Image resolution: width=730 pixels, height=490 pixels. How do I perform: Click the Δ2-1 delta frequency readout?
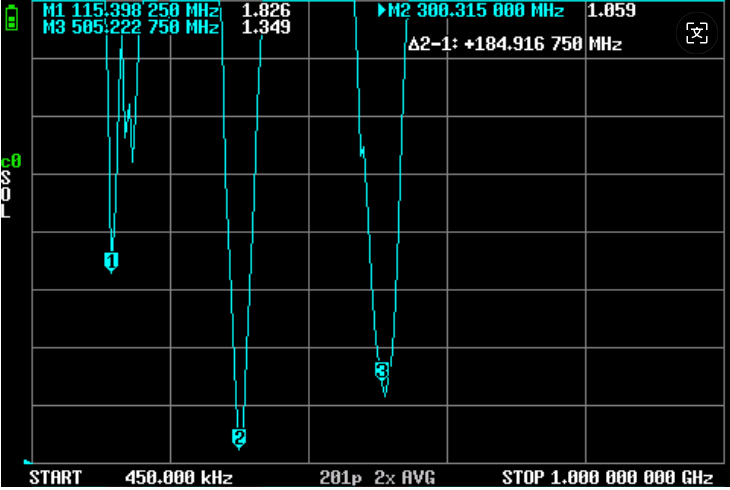(515, 45)
